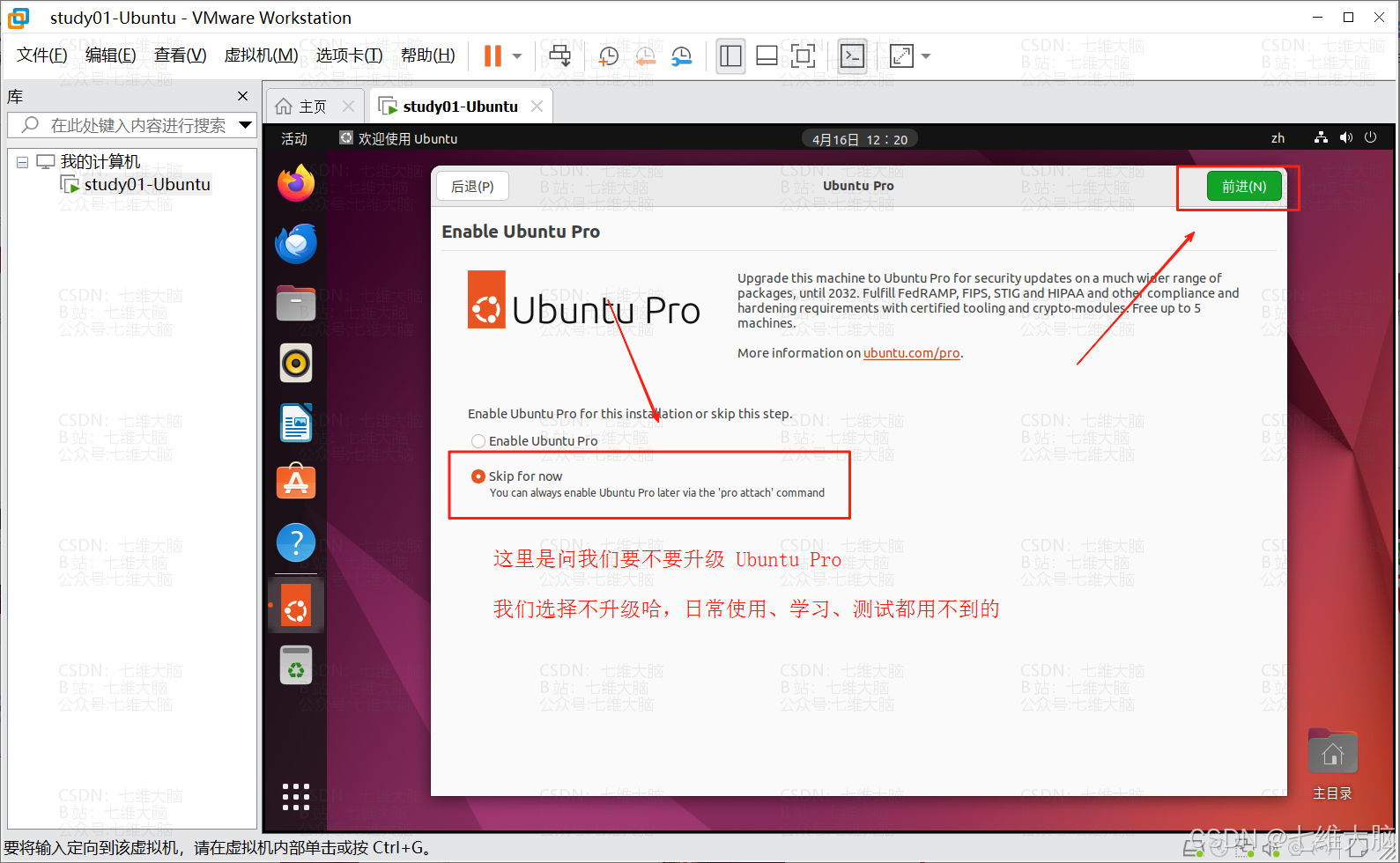Show applications grid in the dock
Image resolution: width=1400 pixels, height=863 pixels.
pos(296,797)
